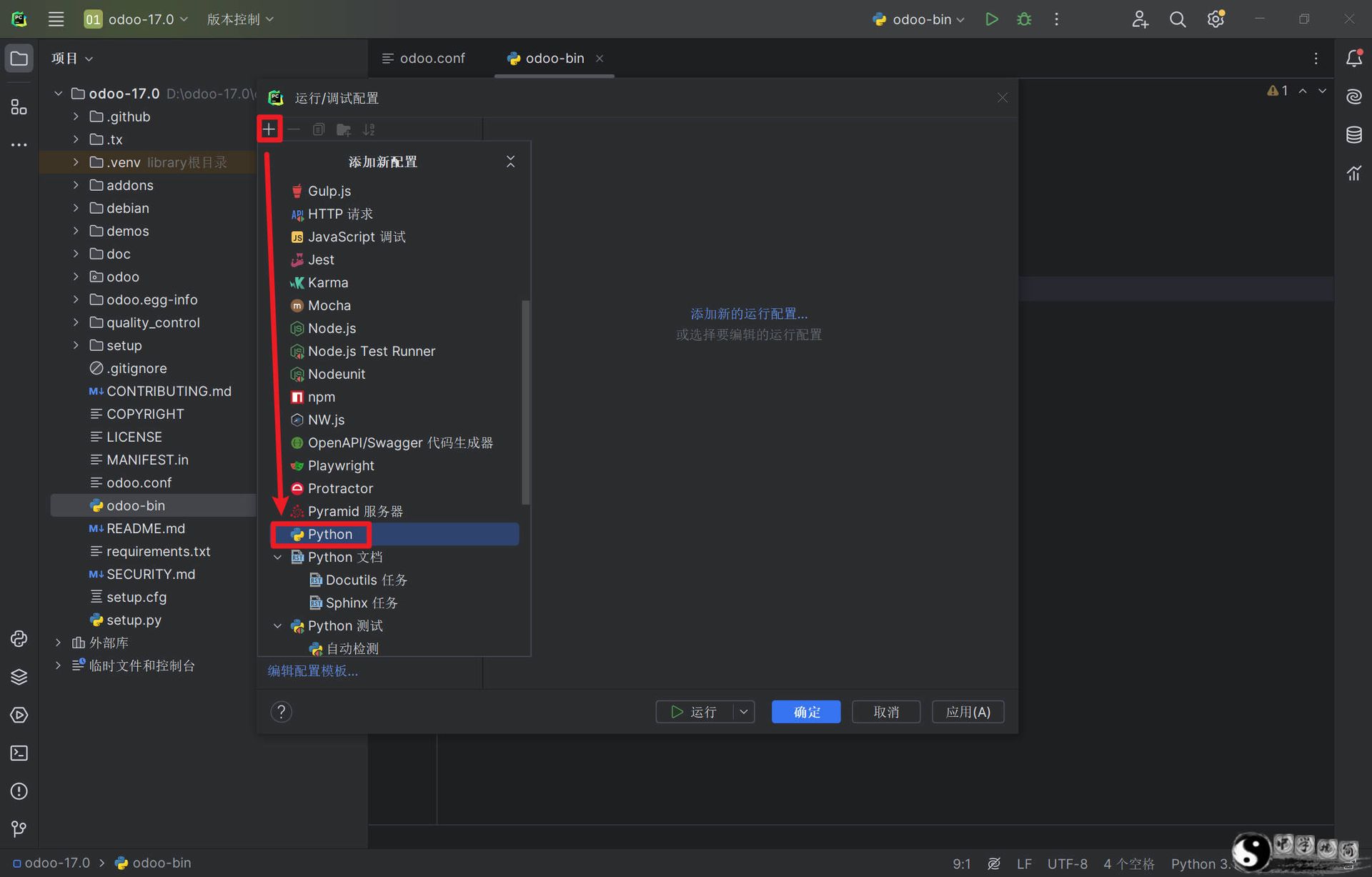Click the configuration list scrollbar
The image size is (1372, 877).
(526, 402)
